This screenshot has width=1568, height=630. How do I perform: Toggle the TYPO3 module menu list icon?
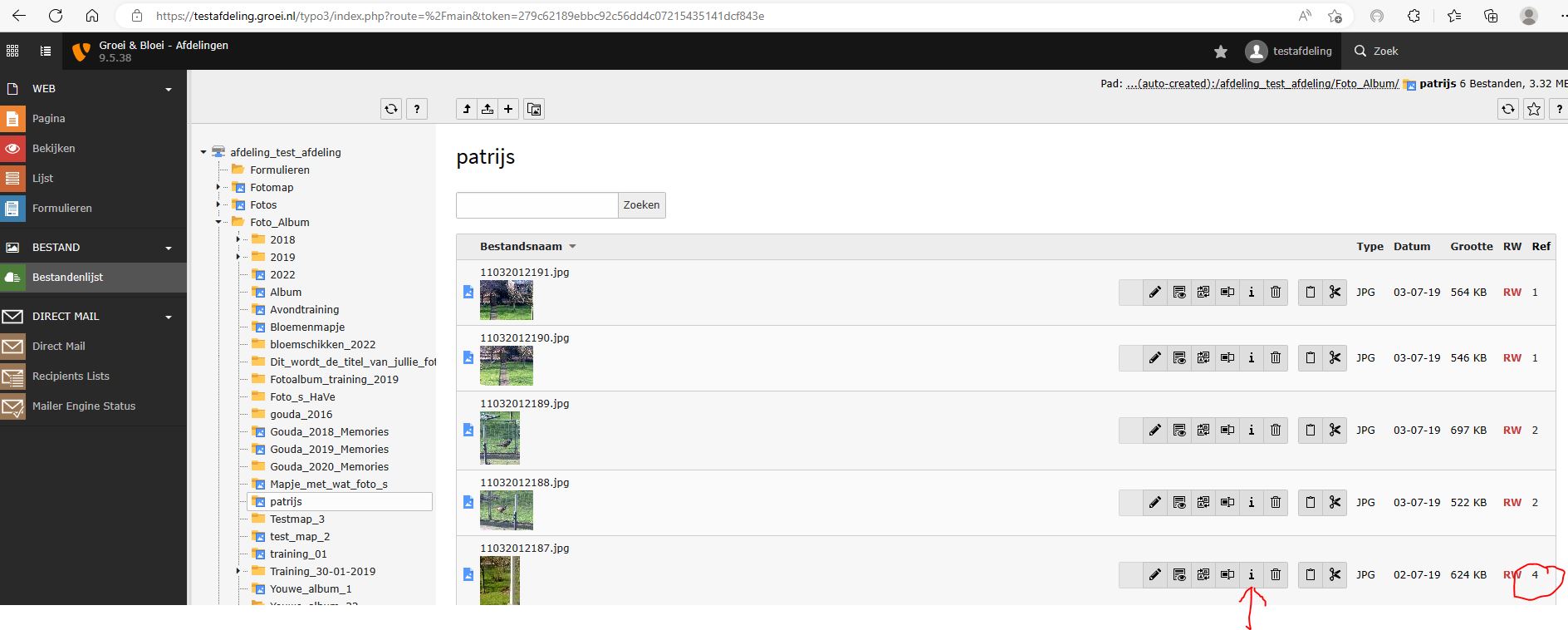coord(46,52)
